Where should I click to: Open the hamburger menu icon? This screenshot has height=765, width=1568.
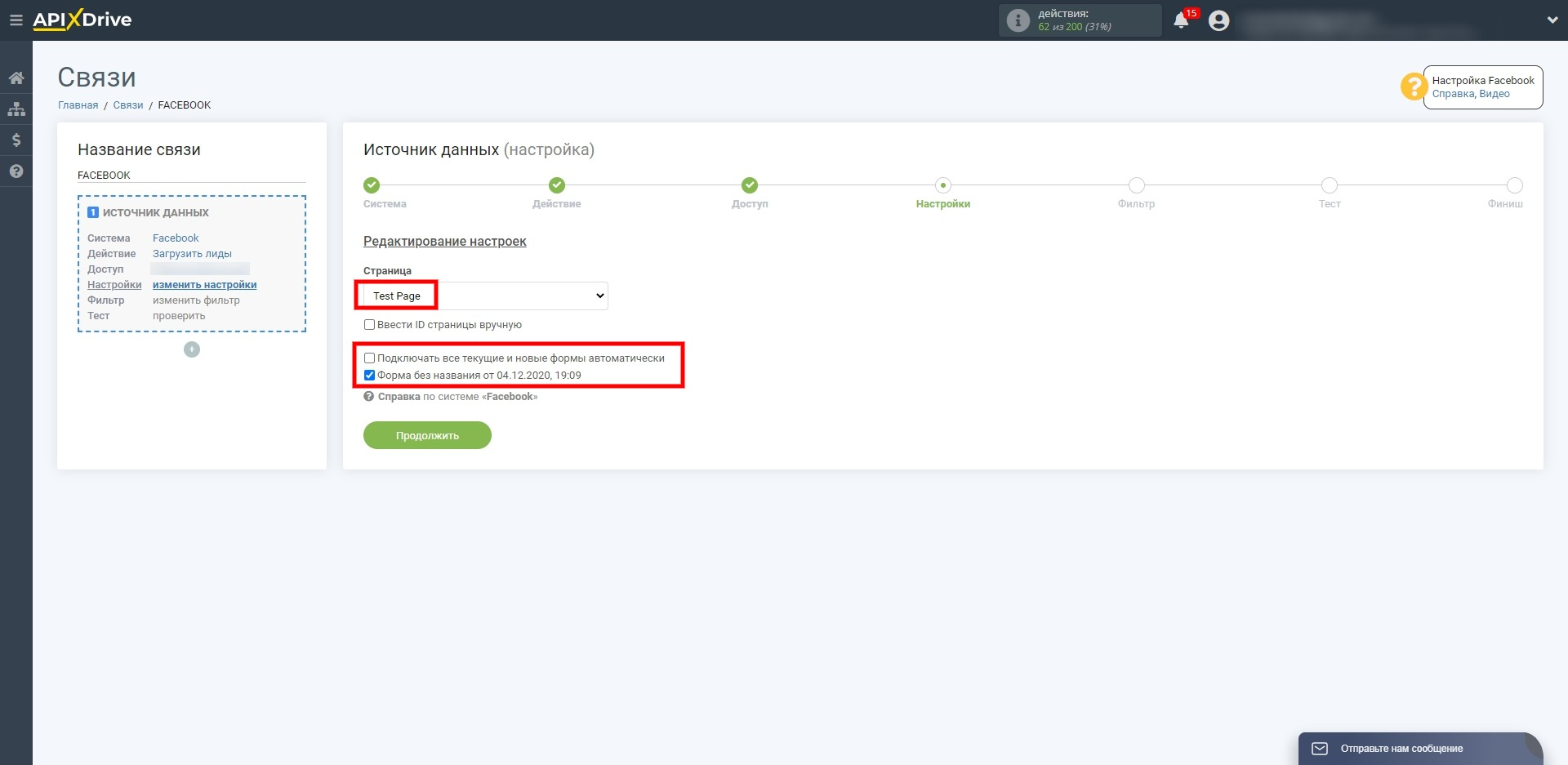point(16,20)
